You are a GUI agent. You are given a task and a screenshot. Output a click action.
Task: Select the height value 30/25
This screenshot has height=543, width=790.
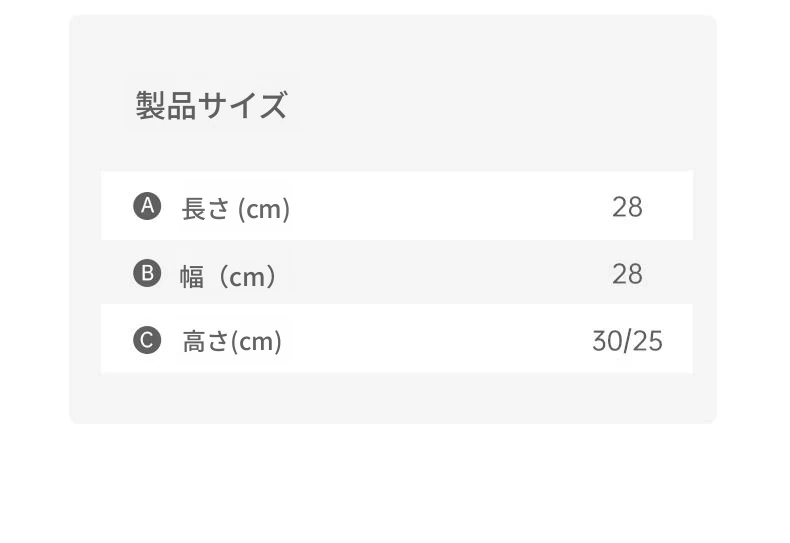[627, 341]
